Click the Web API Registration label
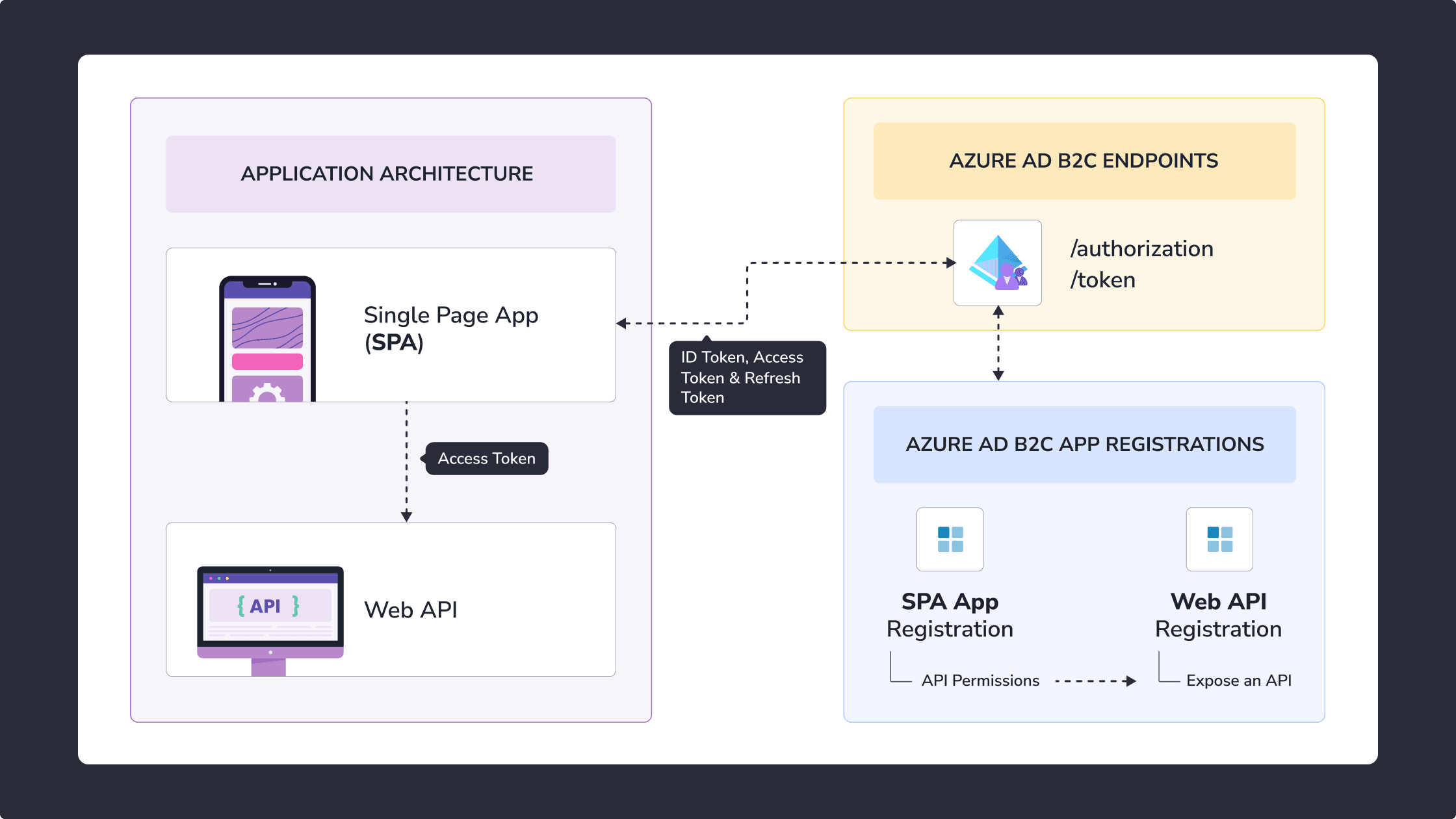Screen dimensions: 1456x819 click(x=1219, y=615)
